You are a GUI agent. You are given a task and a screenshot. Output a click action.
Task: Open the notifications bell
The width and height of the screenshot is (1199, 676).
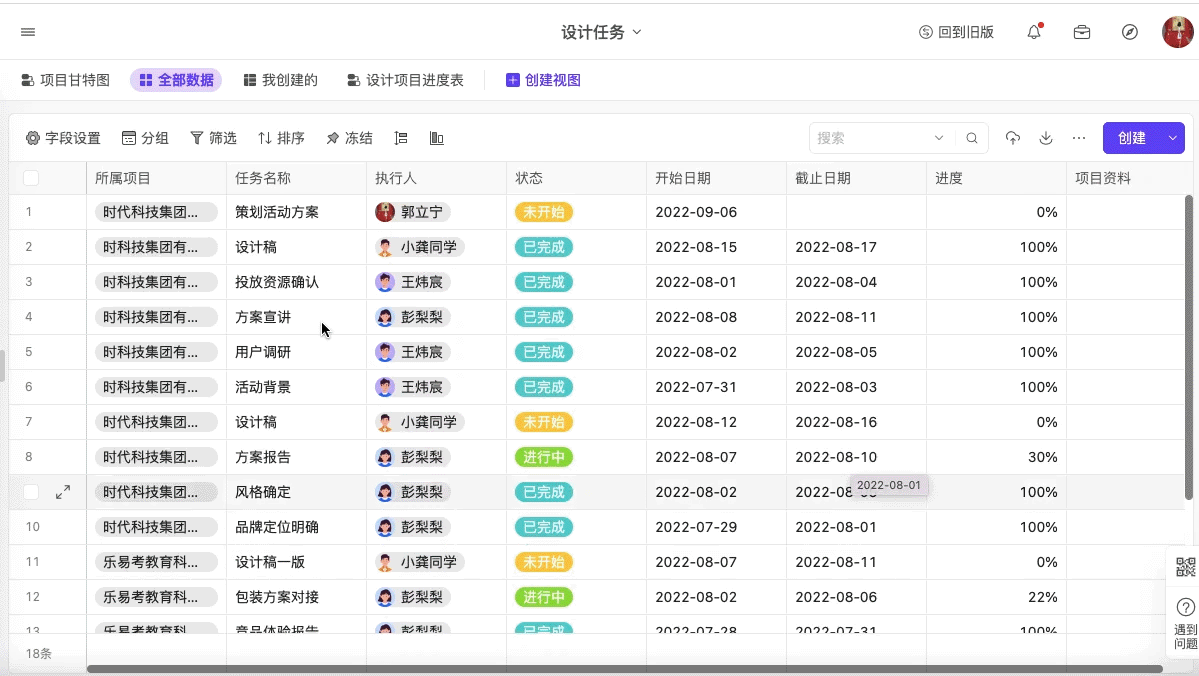coord(1034,32)
